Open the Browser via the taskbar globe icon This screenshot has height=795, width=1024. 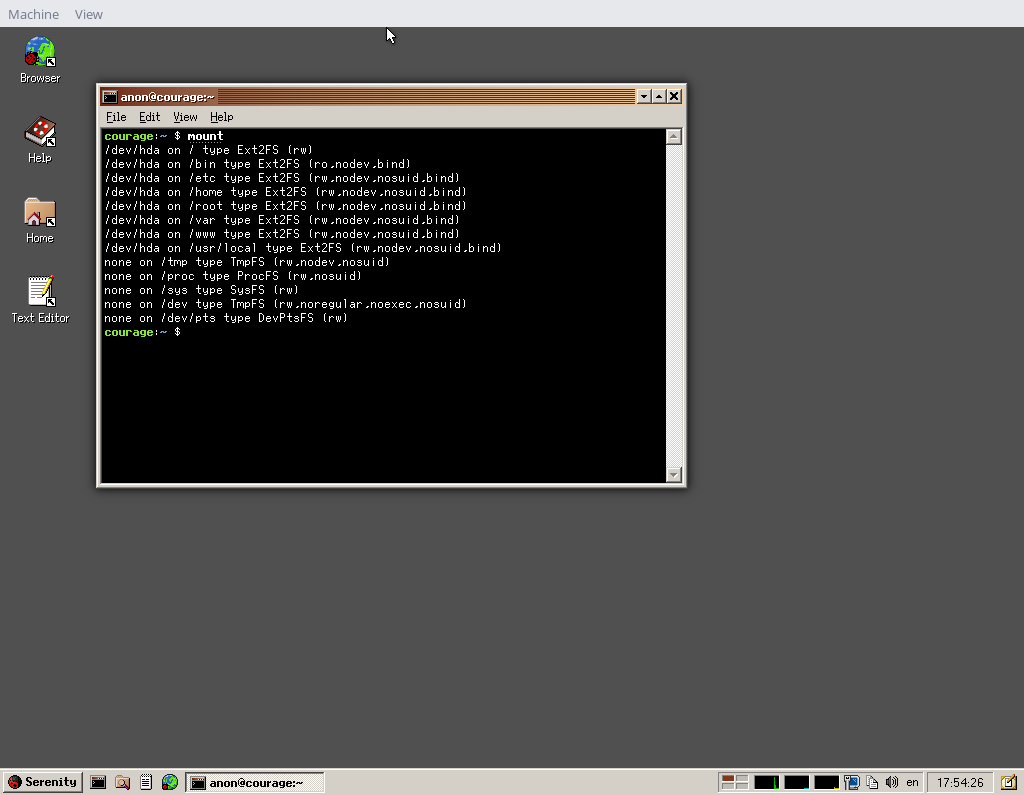(169, 782)
